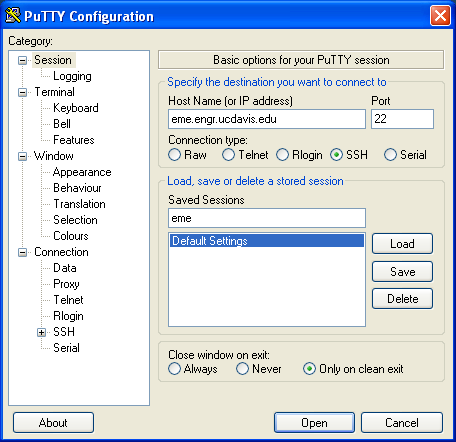Screen dimensions: 456x442
Task: Collapse the Terminal tree node
Action: click(x=22, y=92)
